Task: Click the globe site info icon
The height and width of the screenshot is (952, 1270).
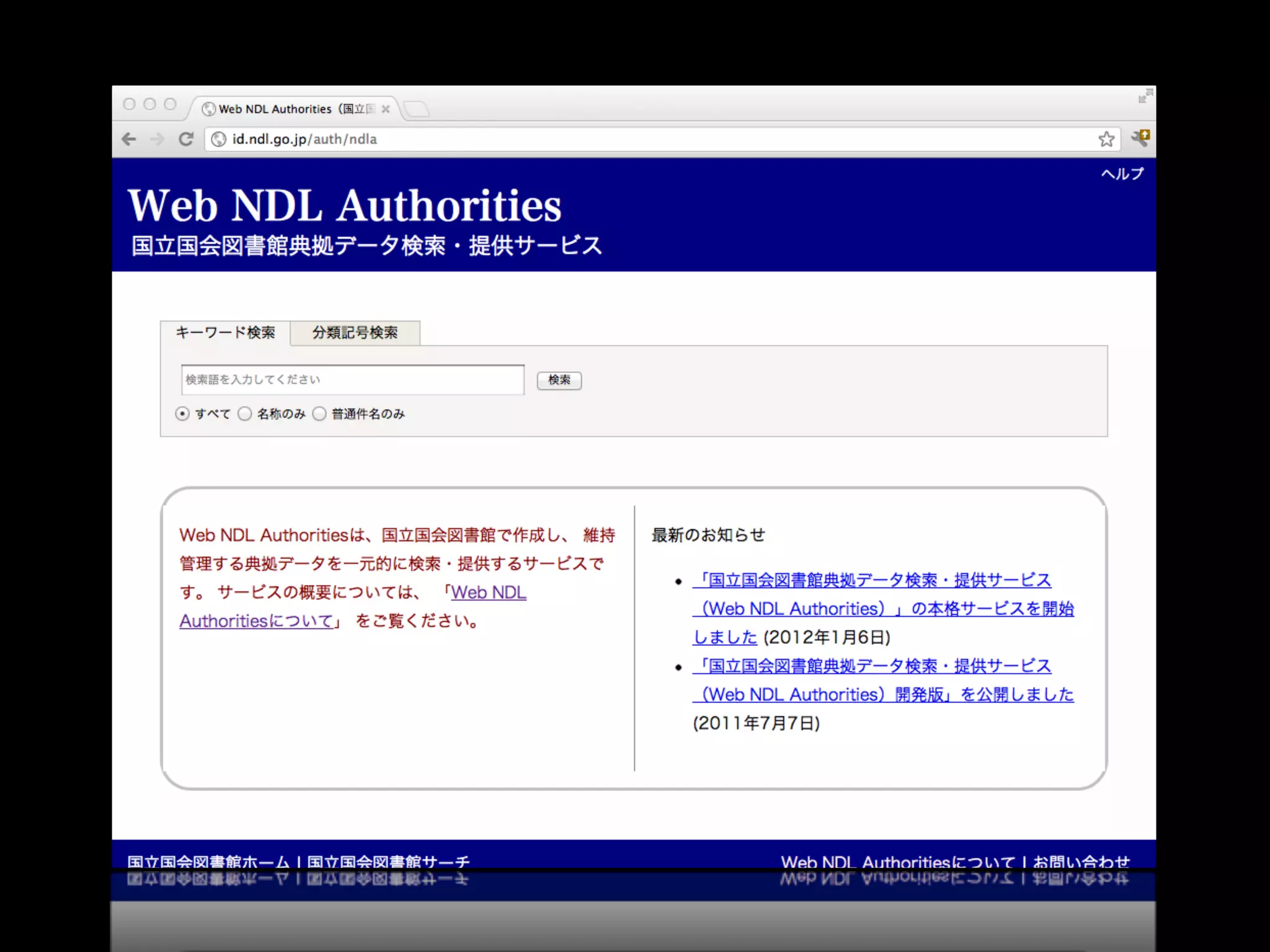Action: [218, 139]
